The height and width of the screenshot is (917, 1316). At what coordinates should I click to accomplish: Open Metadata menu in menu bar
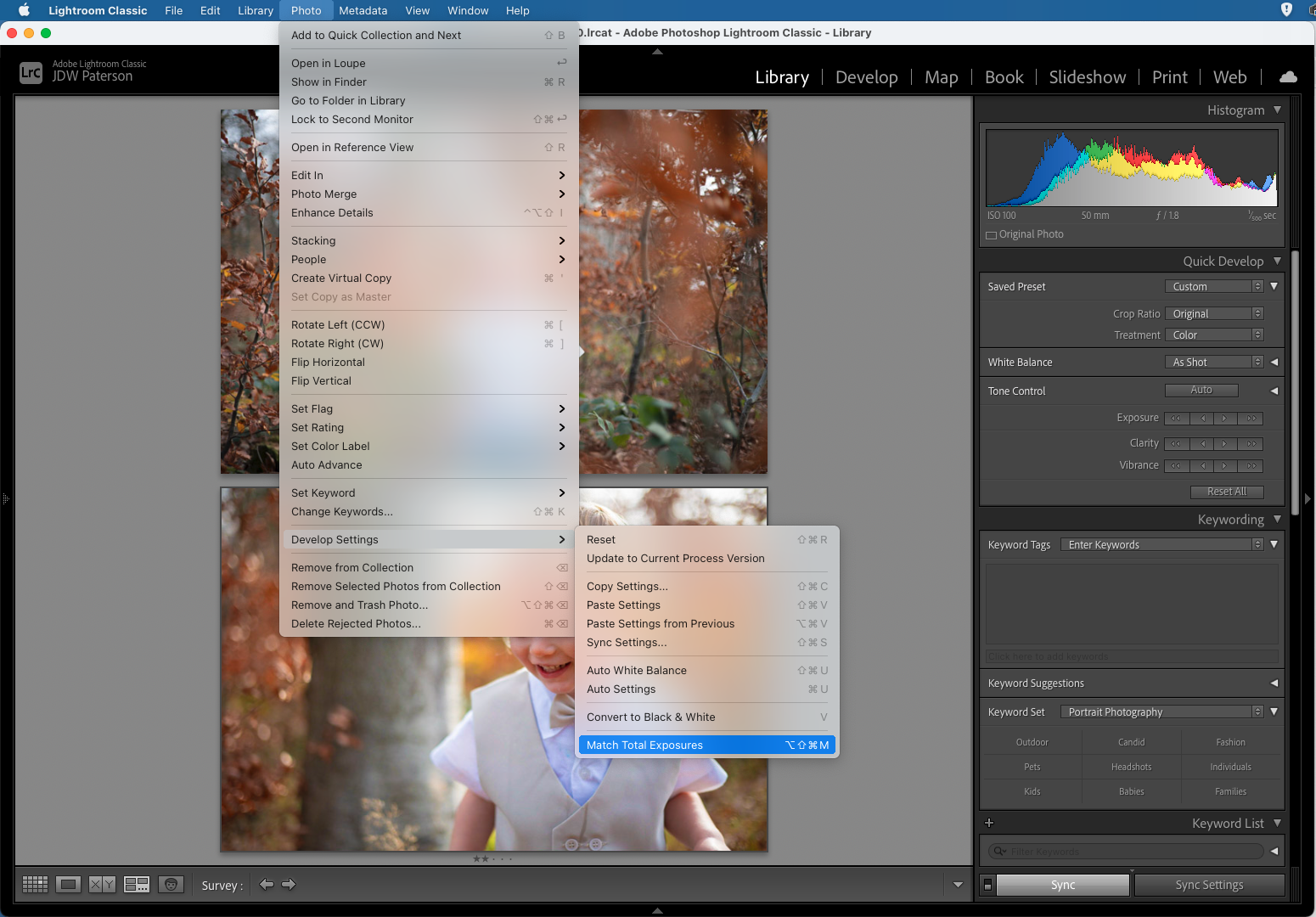pyautogui.click(x=363, y=10)
